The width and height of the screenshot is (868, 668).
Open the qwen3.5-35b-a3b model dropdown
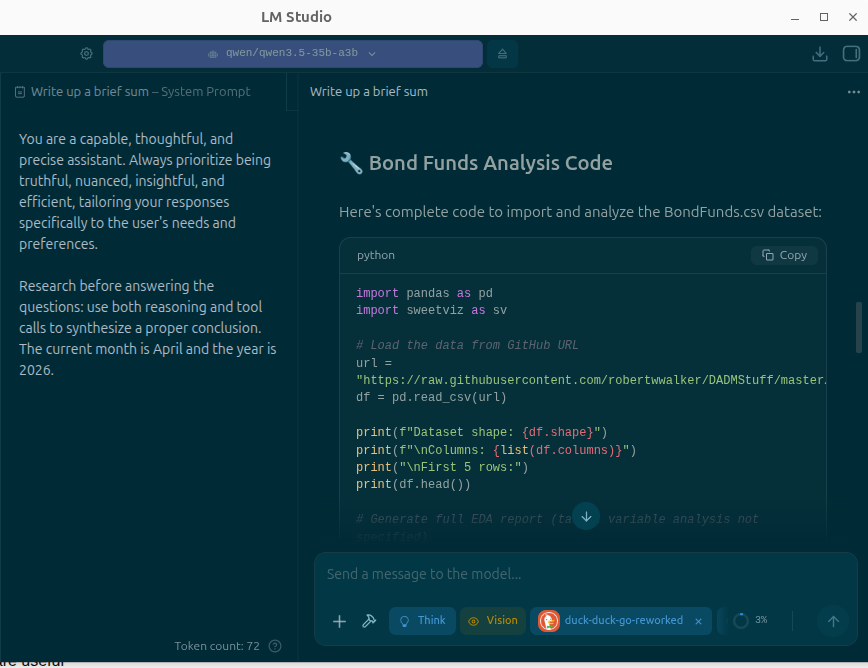click(x=292, y=54)
